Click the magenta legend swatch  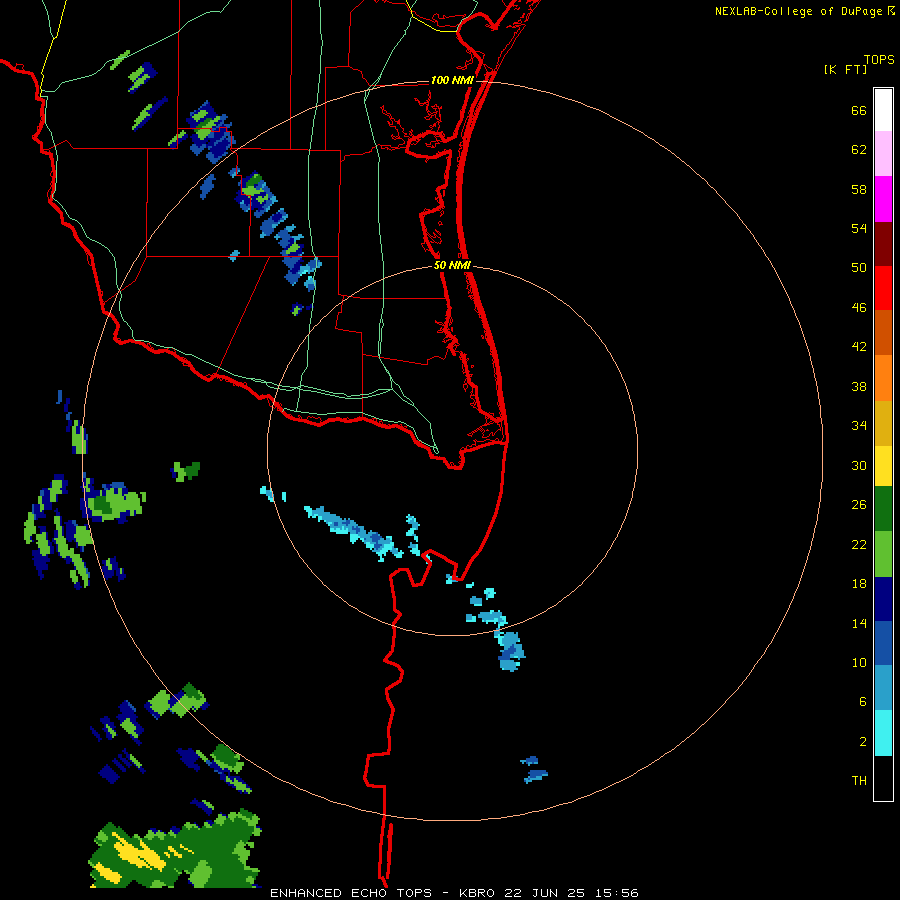click(x=883, y=199)
